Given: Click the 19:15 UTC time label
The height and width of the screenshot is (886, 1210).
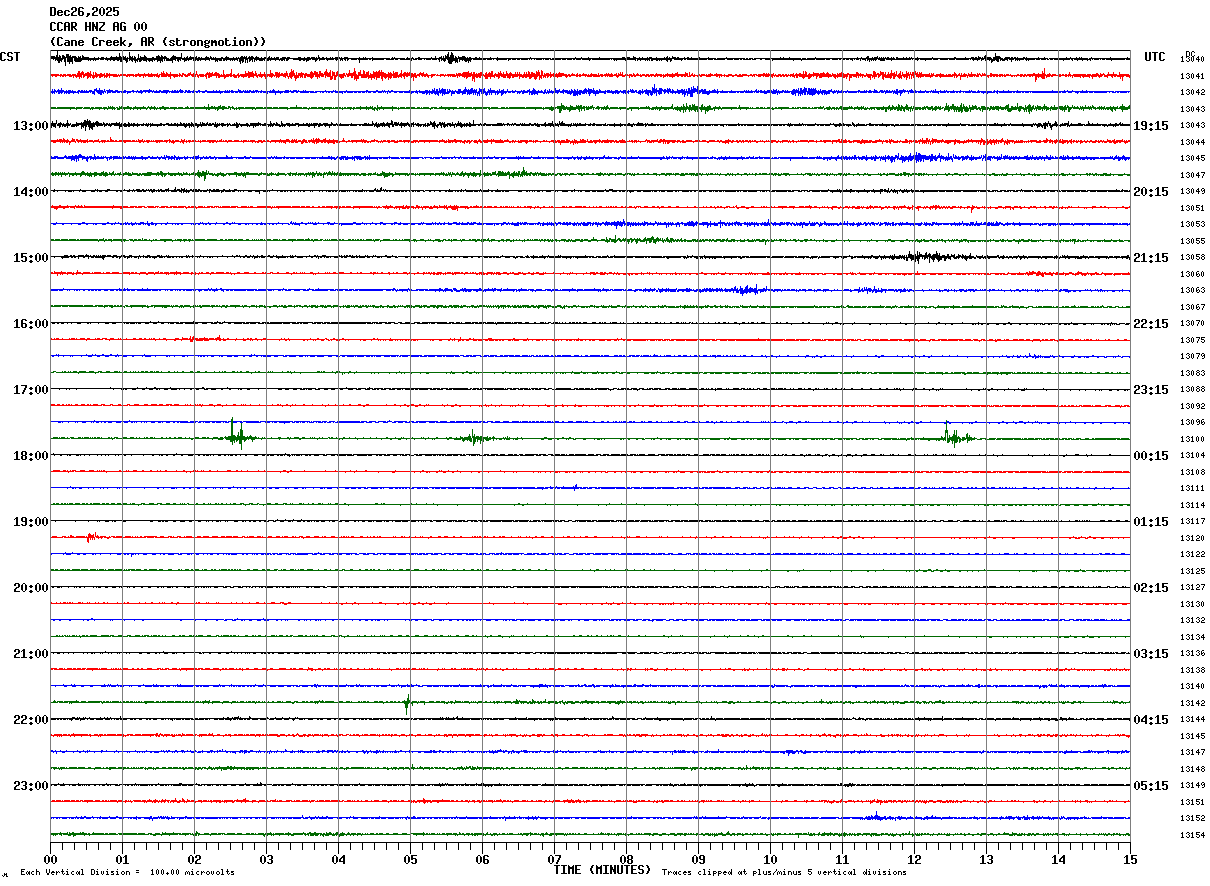Looking at the screenshot, I should [x=1151, y=126].
